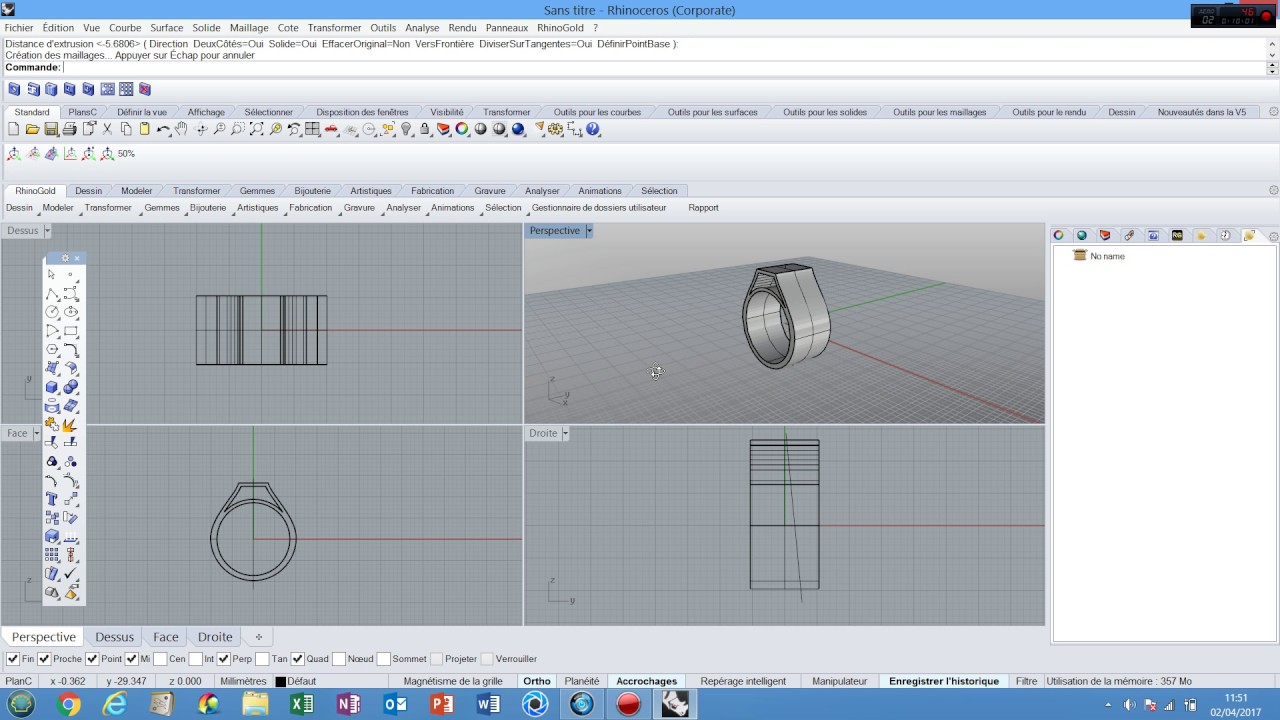Switch to the Droite viewport tab at bottom
Screen dimensions: 1280x720
[x=215, y=637]
